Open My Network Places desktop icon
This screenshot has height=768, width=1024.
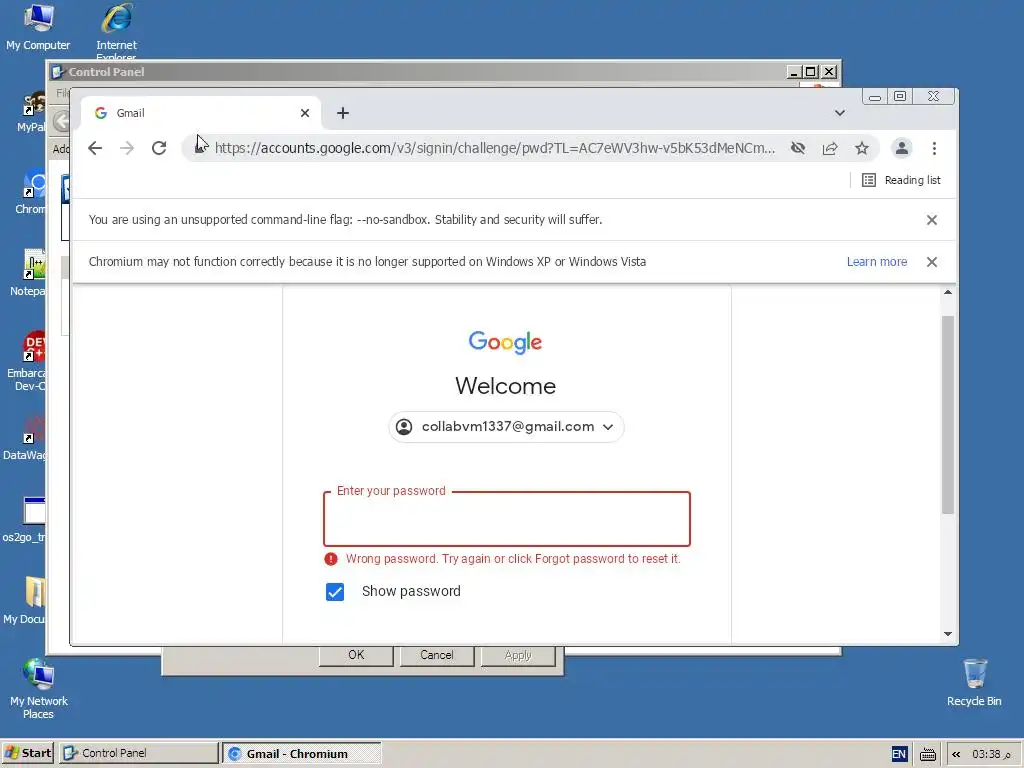tap(38, 689)
